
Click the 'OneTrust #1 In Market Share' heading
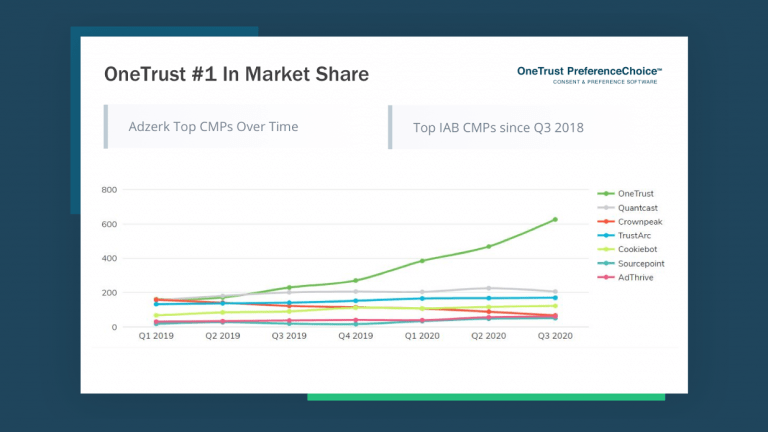tap(237, 74)
